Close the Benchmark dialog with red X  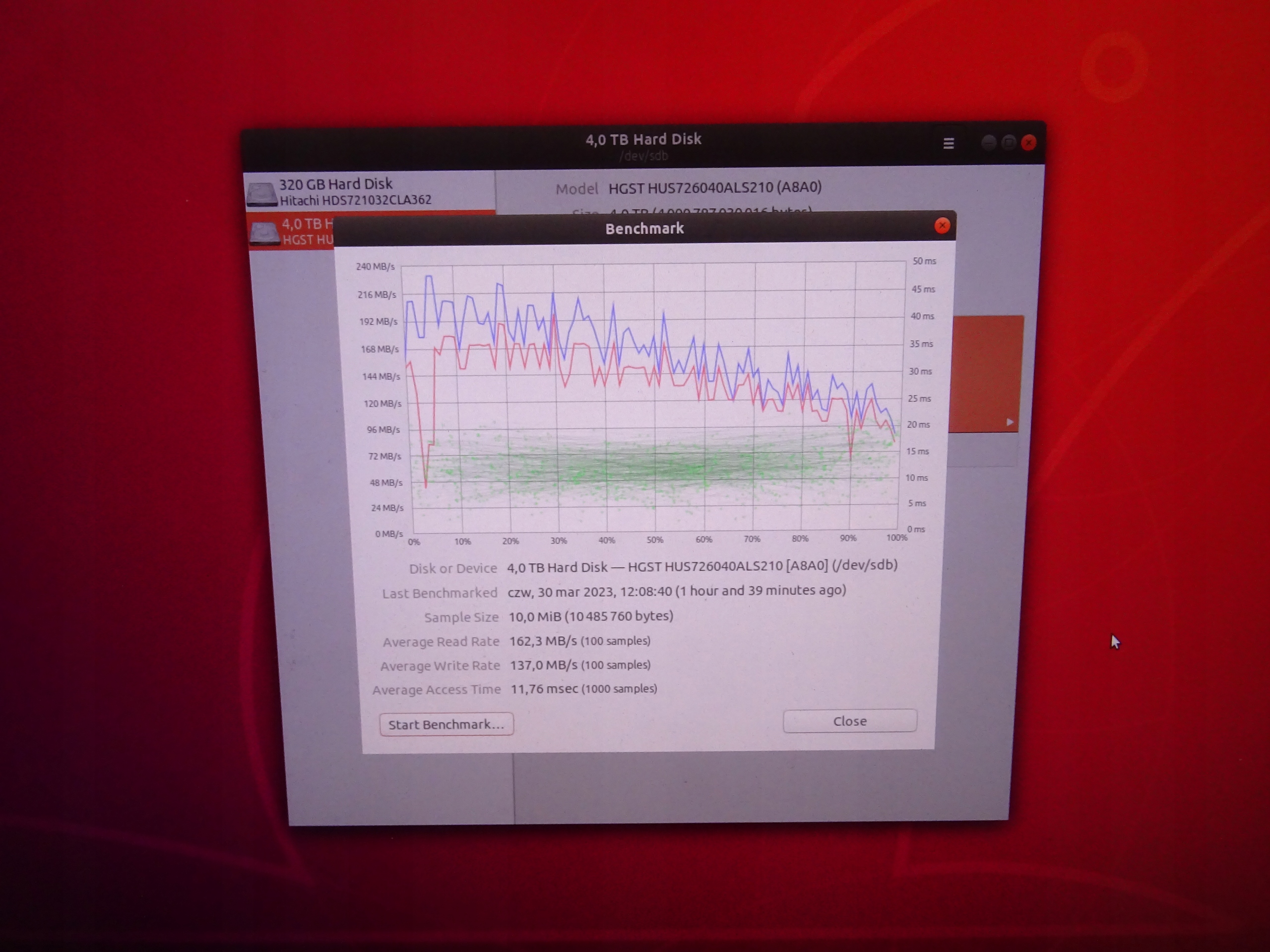click(942, 226)
